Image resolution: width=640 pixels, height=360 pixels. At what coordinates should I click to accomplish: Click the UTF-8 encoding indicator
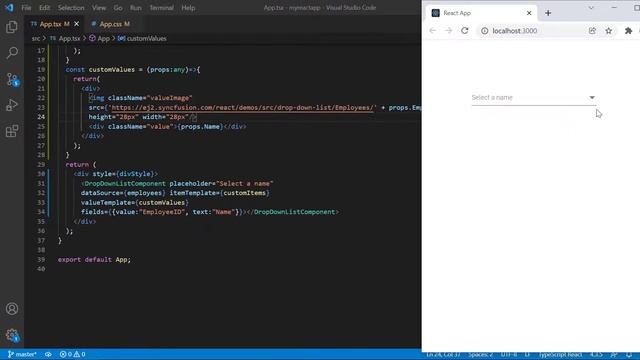point(509,354)
